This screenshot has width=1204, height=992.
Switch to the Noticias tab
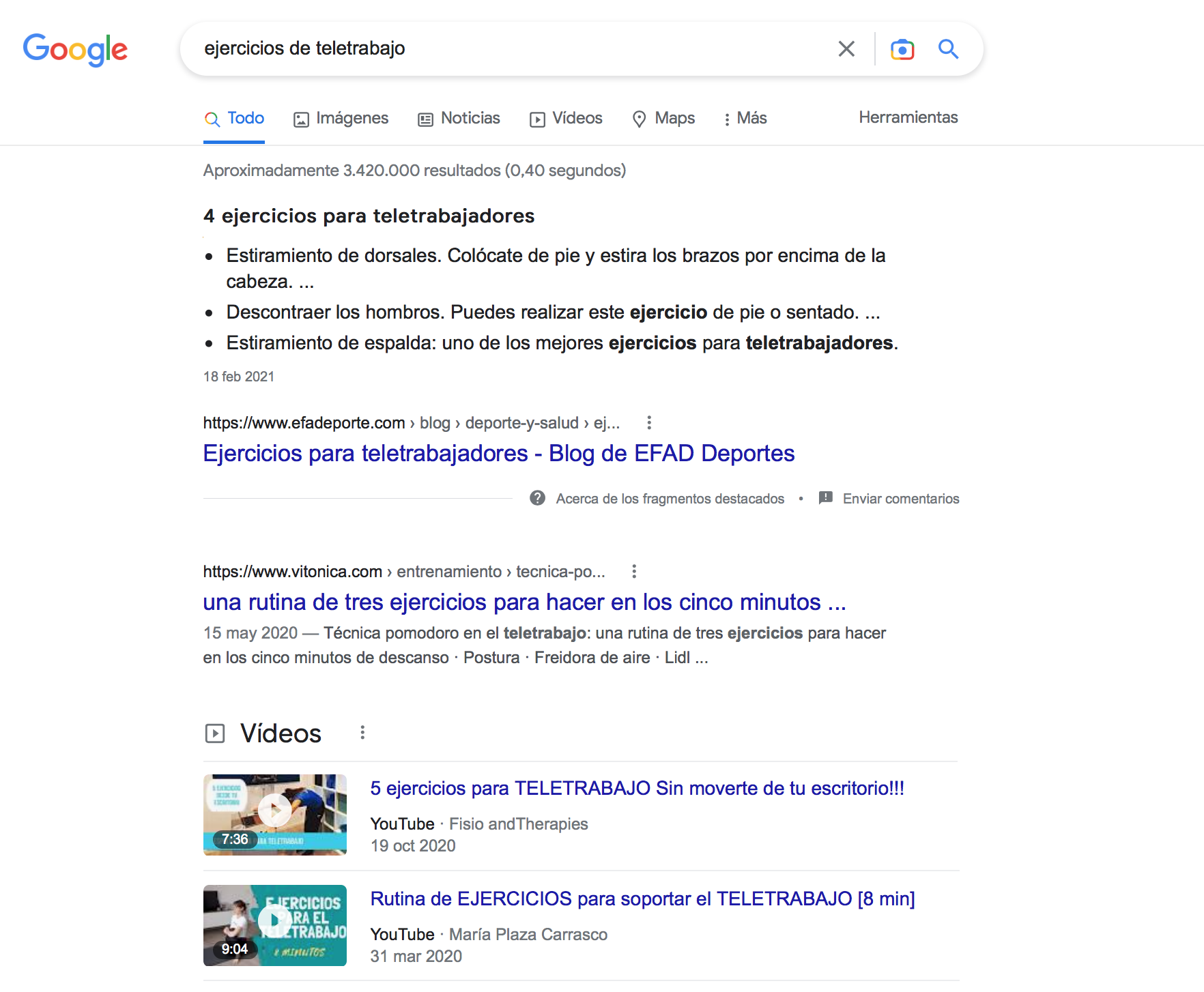pyautogui.click(x=459, y=119)
